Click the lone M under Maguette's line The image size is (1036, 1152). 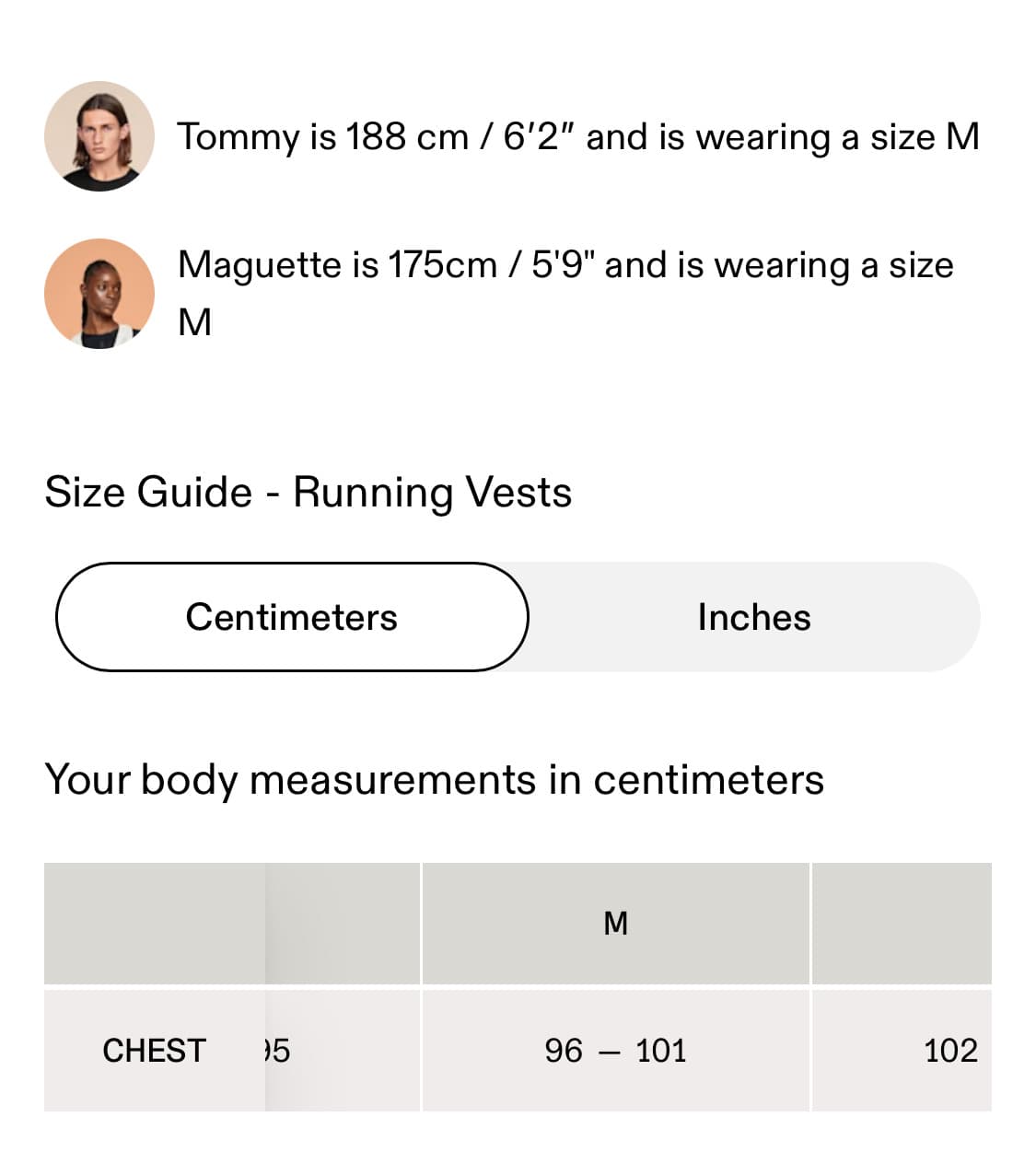pos(194,322)
